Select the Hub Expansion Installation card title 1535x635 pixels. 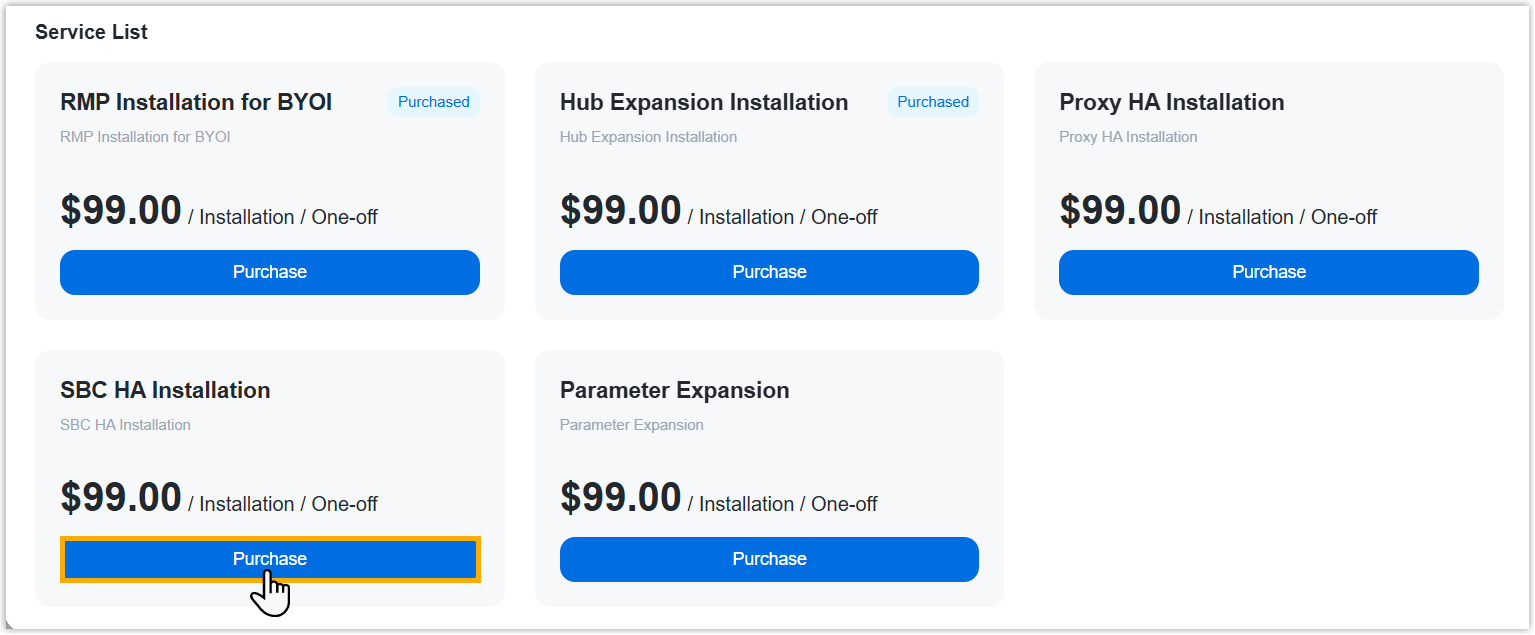704,102
